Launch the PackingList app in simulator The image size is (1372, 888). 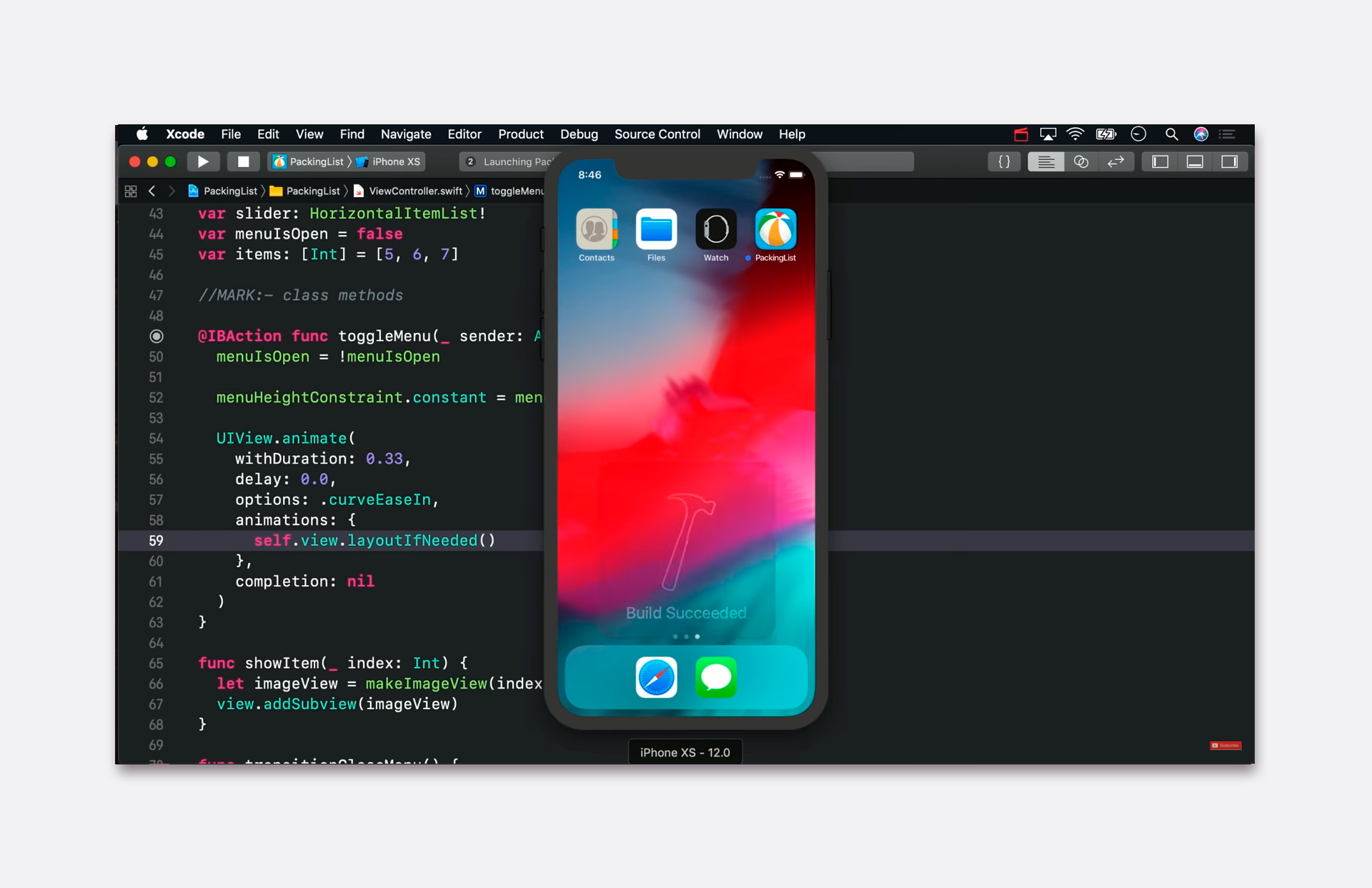tap(775, 230)
